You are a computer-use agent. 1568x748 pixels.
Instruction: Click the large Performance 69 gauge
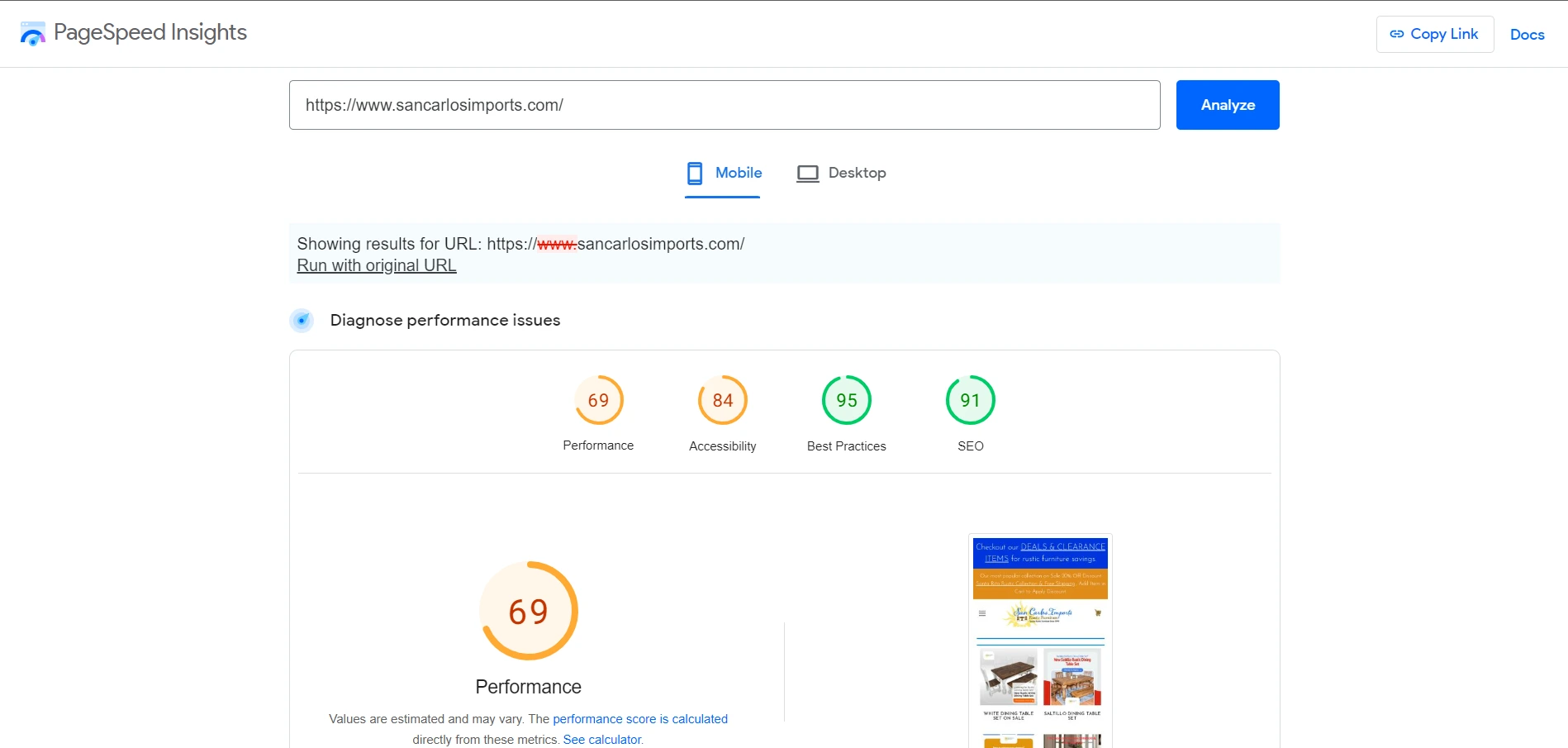(529, 611)
